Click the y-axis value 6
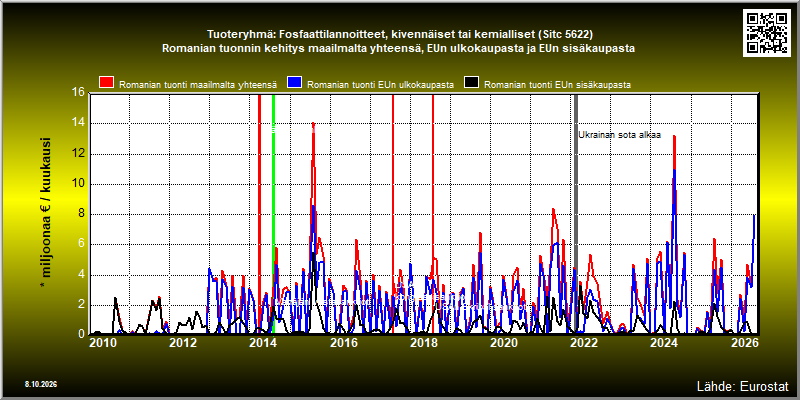 point(81,244)
